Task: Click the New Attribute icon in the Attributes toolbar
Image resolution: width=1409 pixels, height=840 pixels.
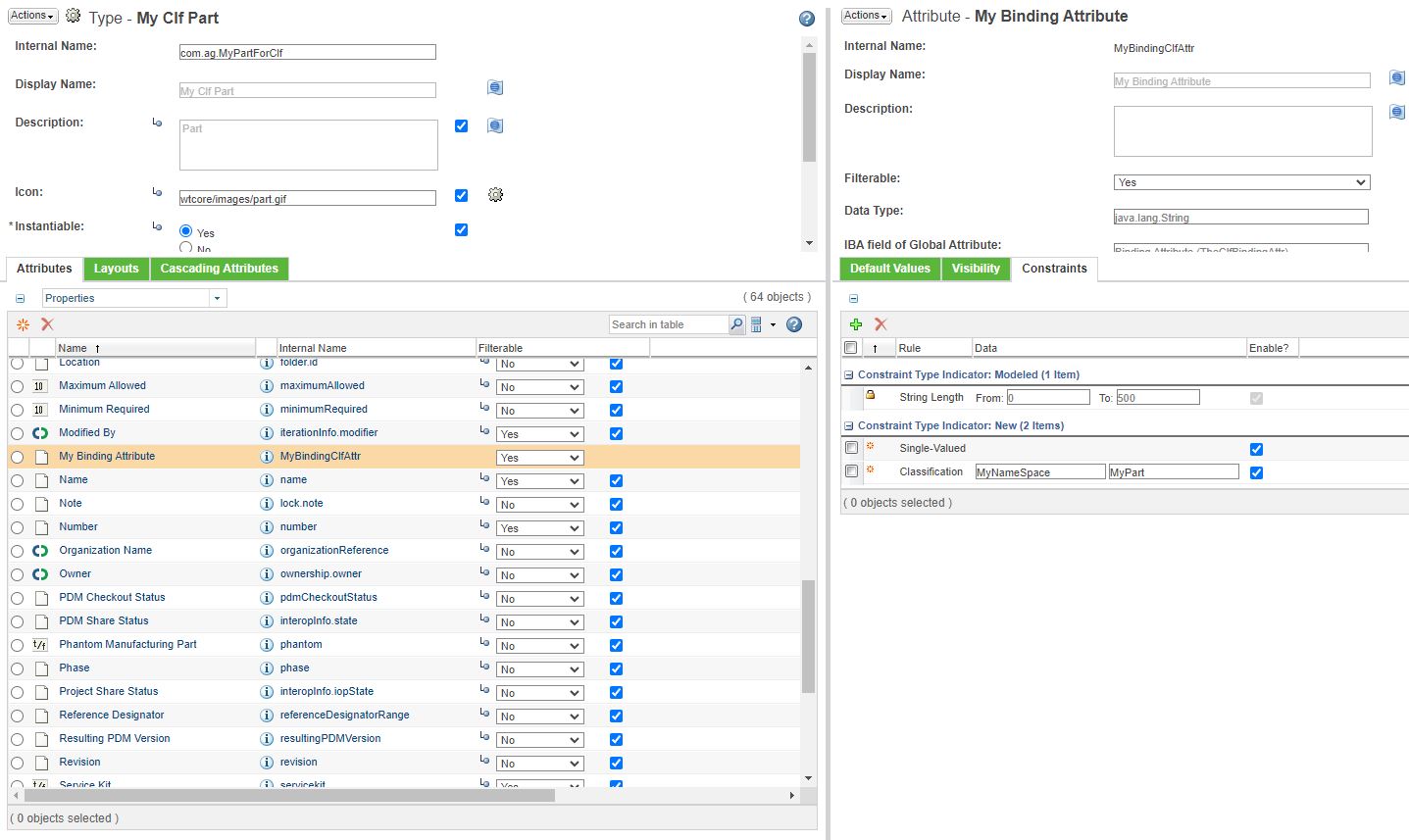Action: point(23,324)
